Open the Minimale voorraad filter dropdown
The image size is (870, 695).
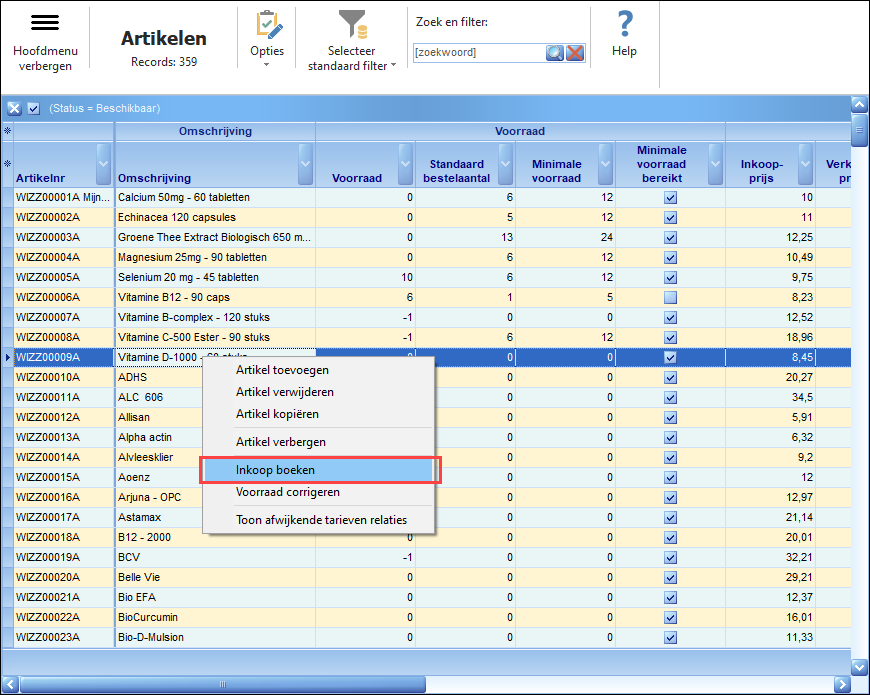[605, 164]
